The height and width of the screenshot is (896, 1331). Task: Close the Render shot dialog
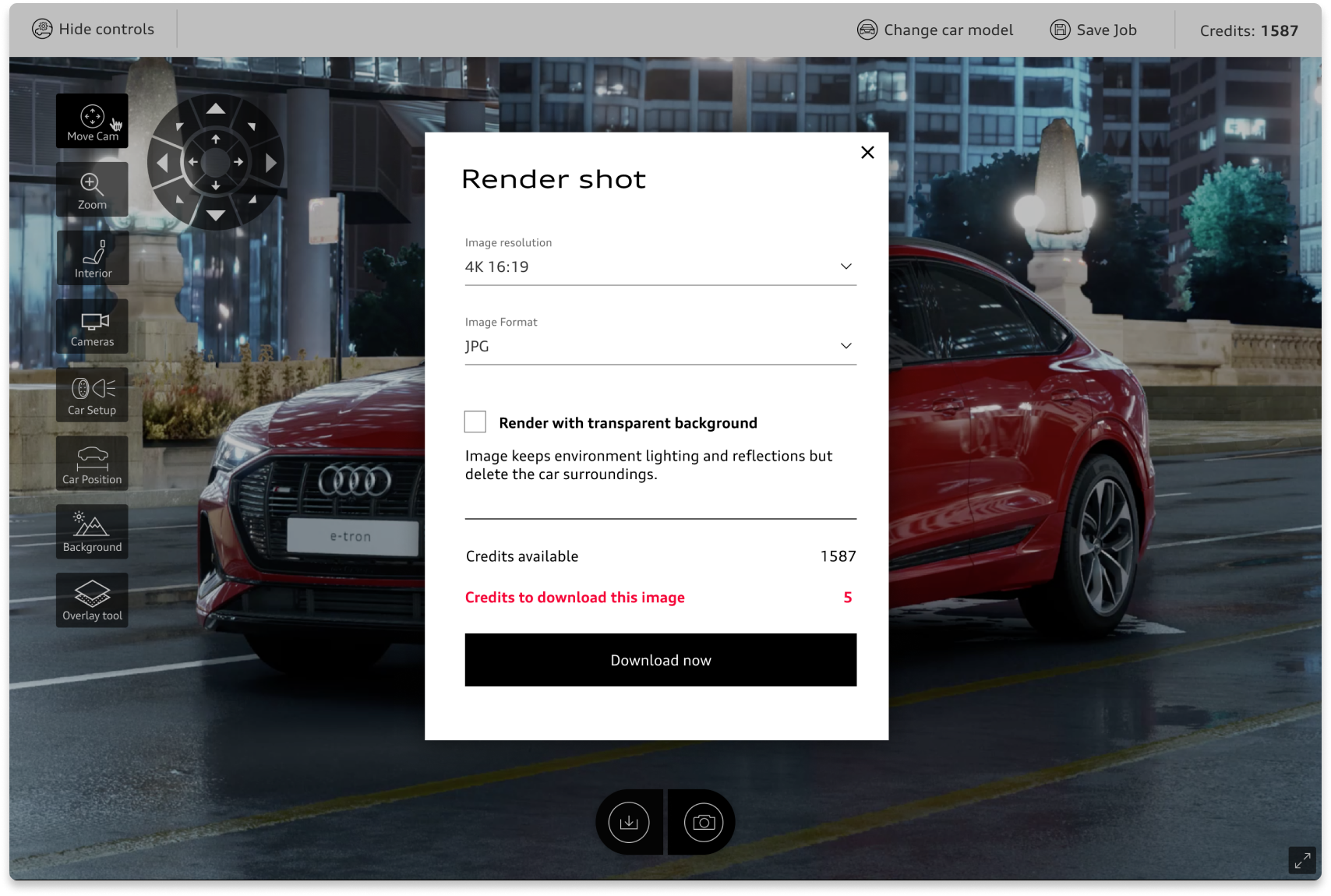pos(867,153)
